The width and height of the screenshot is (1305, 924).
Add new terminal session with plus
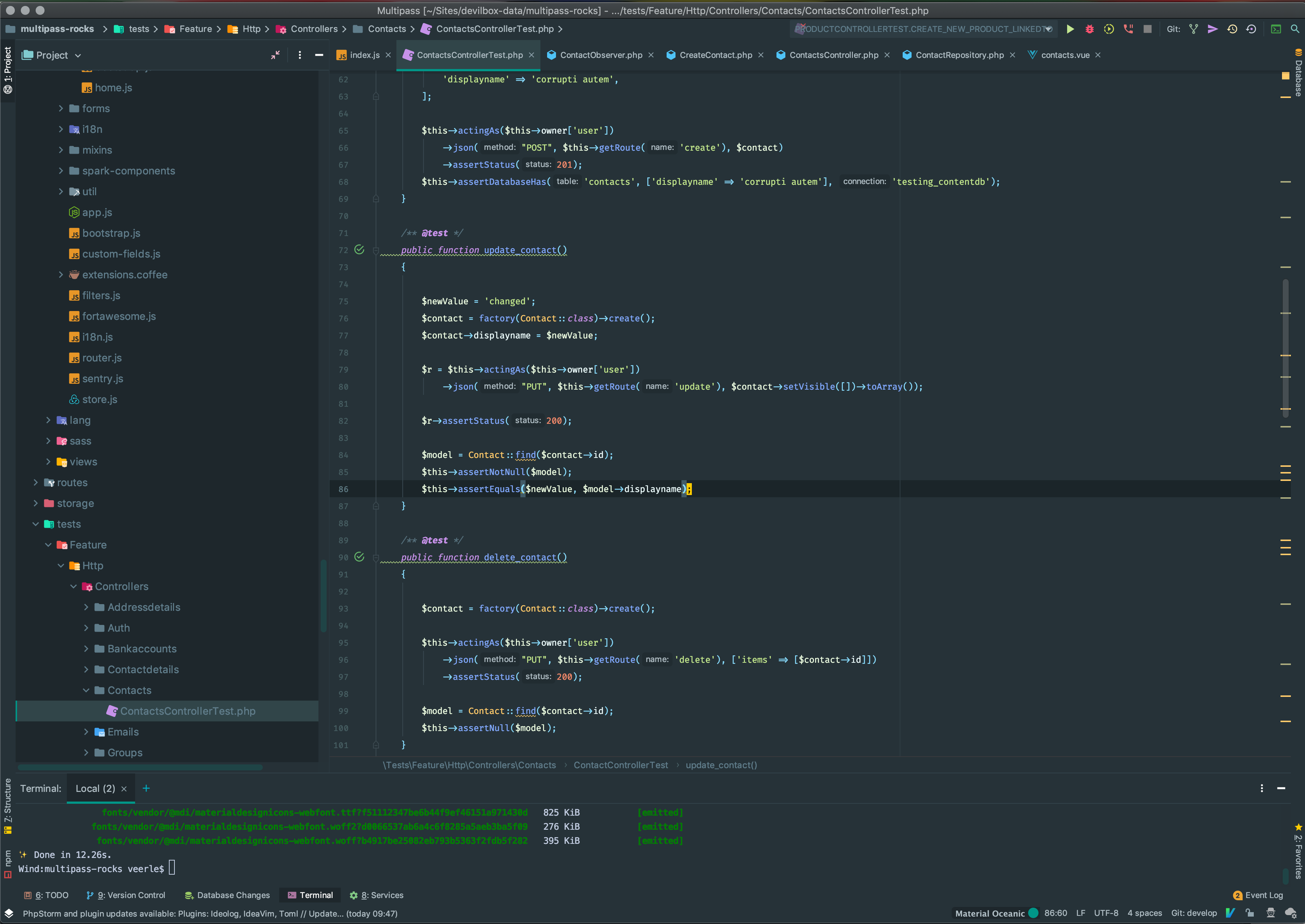click(x=146, y=788)
